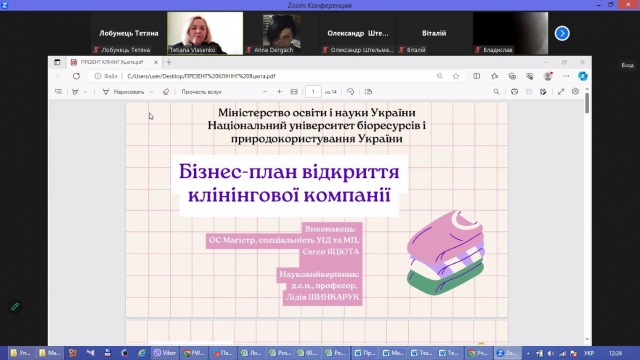Open taskbar volume control
The image size is (640, 360).
(551, 353)
